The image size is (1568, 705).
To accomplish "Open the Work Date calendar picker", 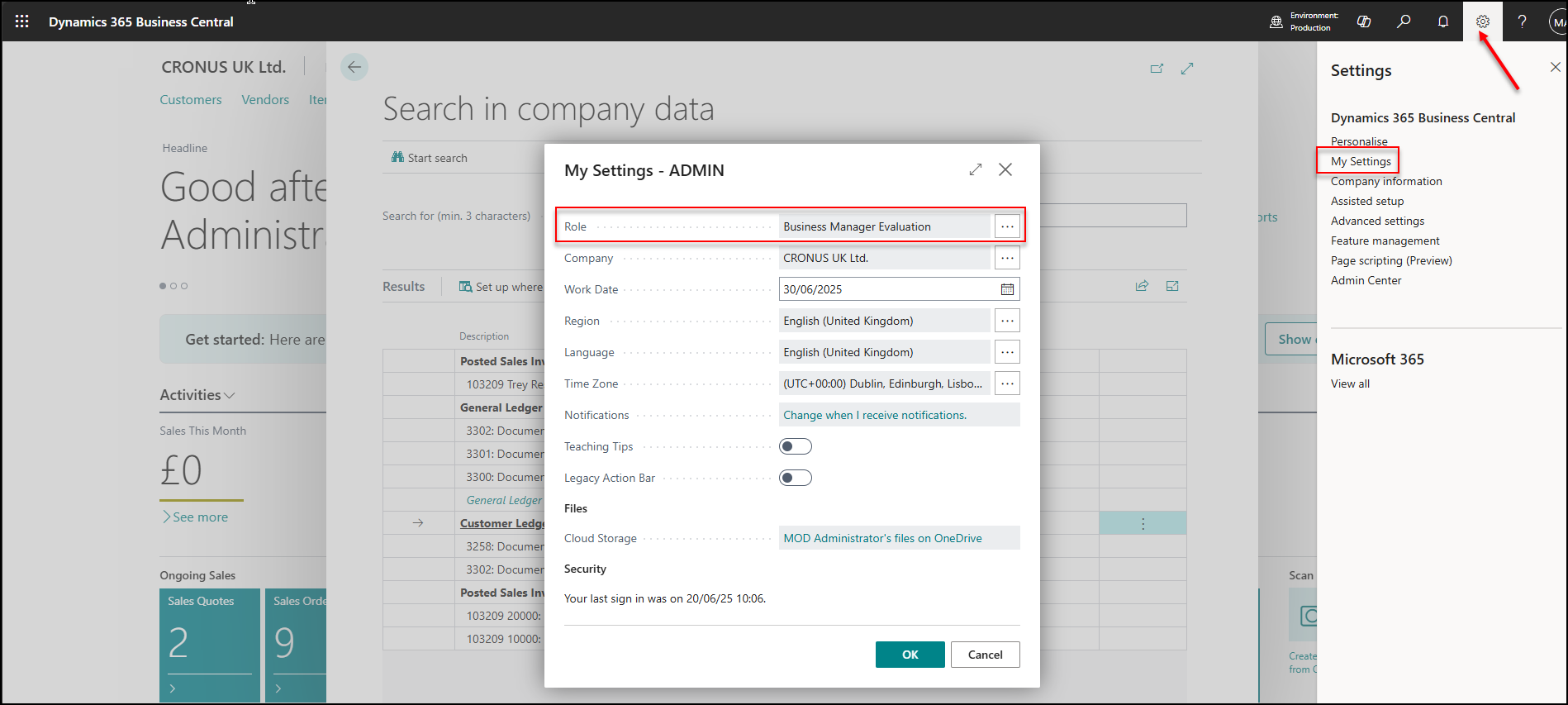I will (1008, 289).
